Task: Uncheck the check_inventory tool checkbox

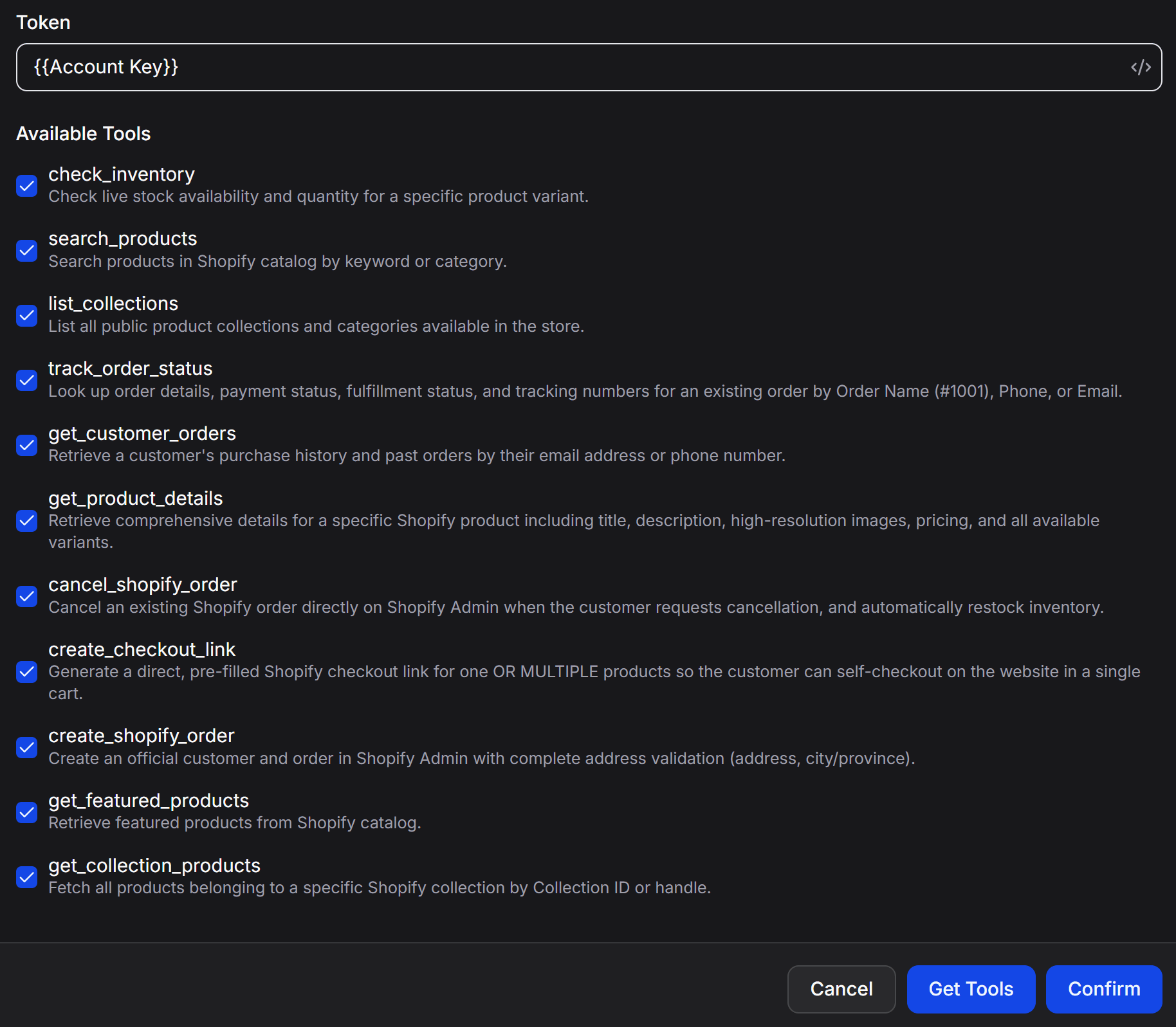Action: 27,186
